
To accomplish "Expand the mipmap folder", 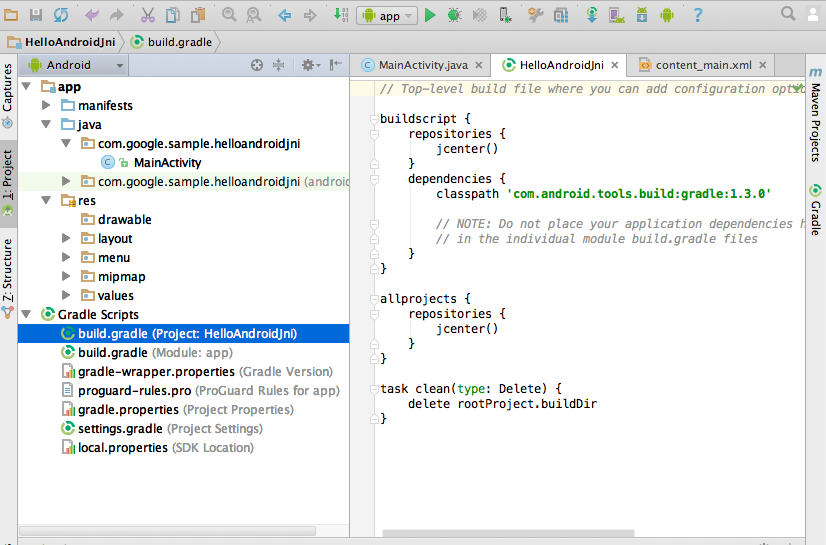I will point(66,276).
